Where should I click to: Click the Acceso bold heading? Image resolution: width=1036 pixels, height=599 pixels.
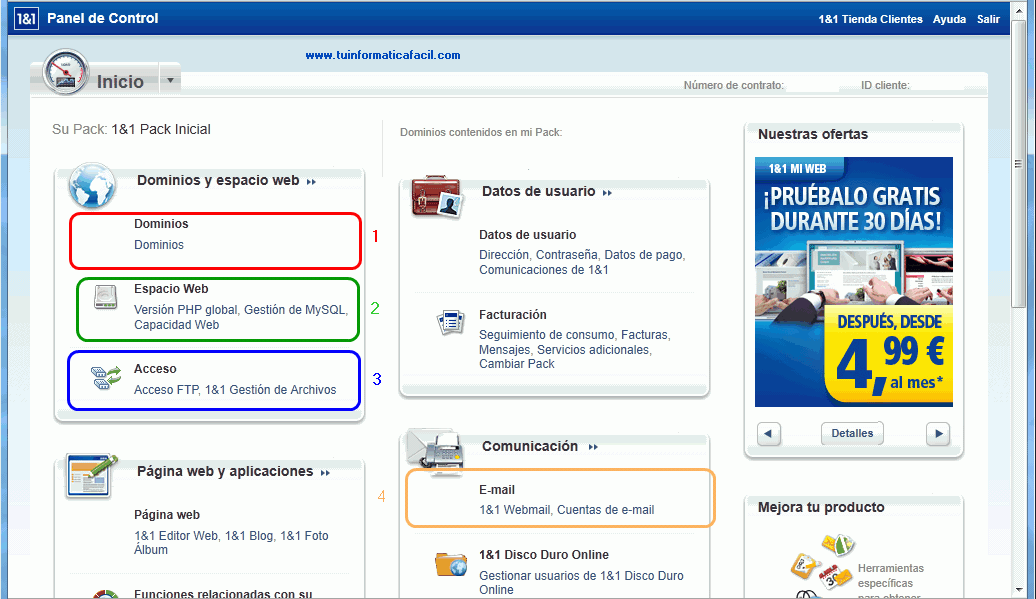click(x=155, y=369)
